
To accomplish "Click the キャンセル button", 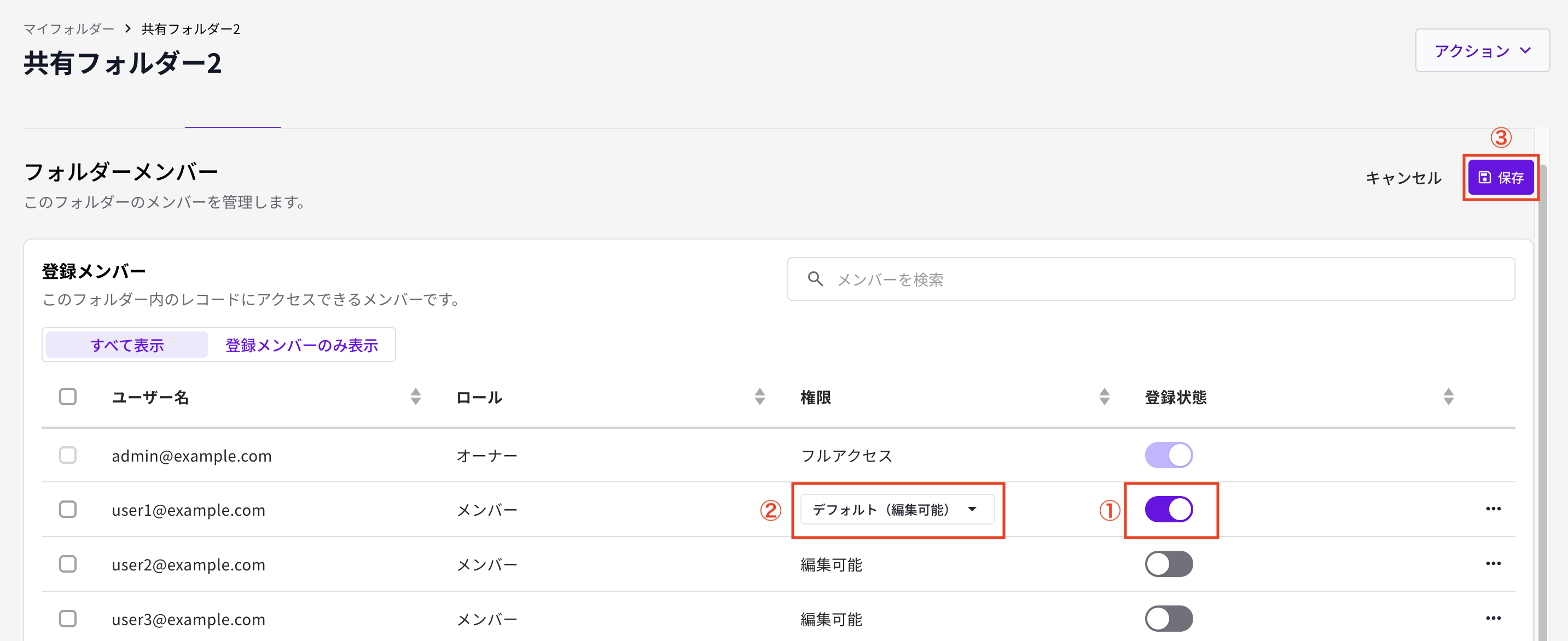I will tap(1403, 178).
